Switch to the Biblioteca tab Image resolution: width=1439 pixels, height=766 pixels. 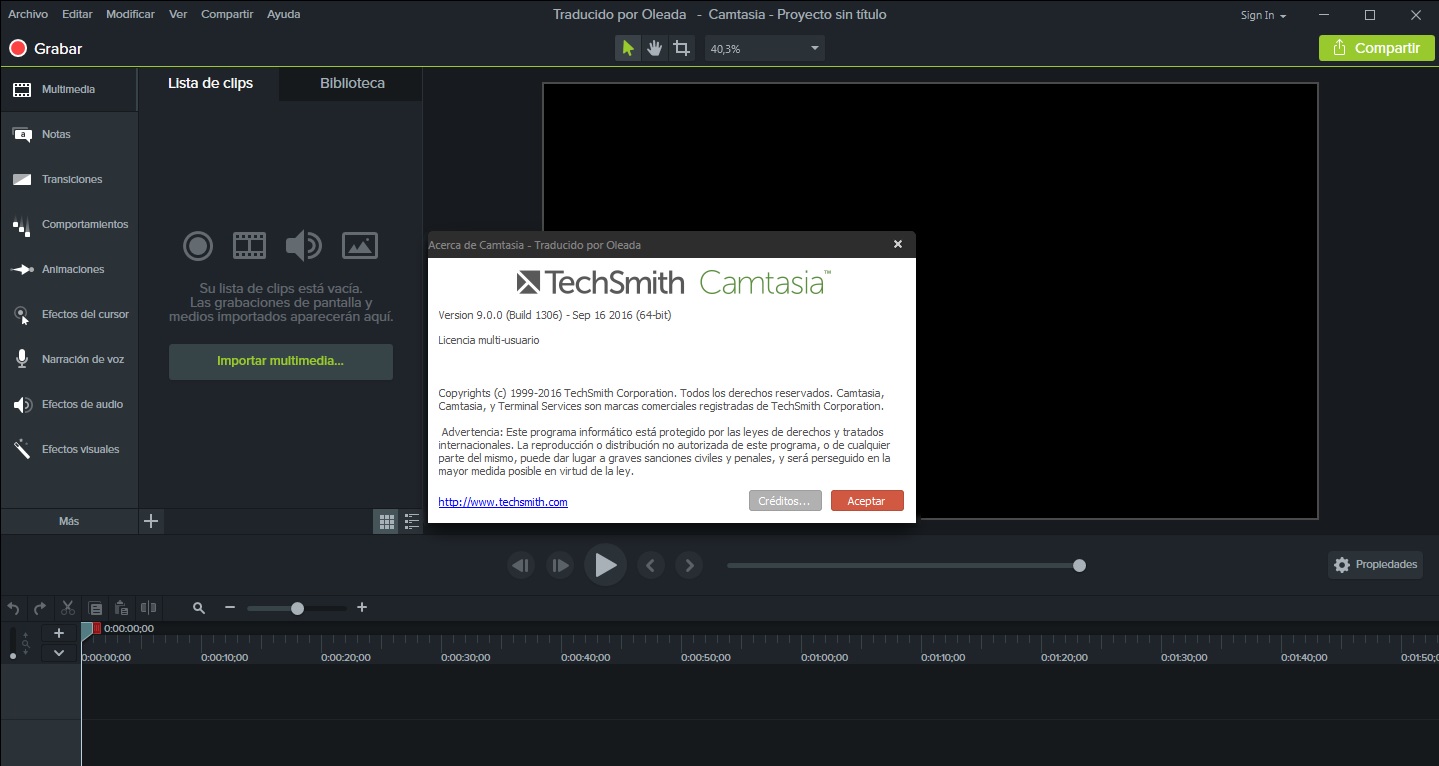point(352,84)
